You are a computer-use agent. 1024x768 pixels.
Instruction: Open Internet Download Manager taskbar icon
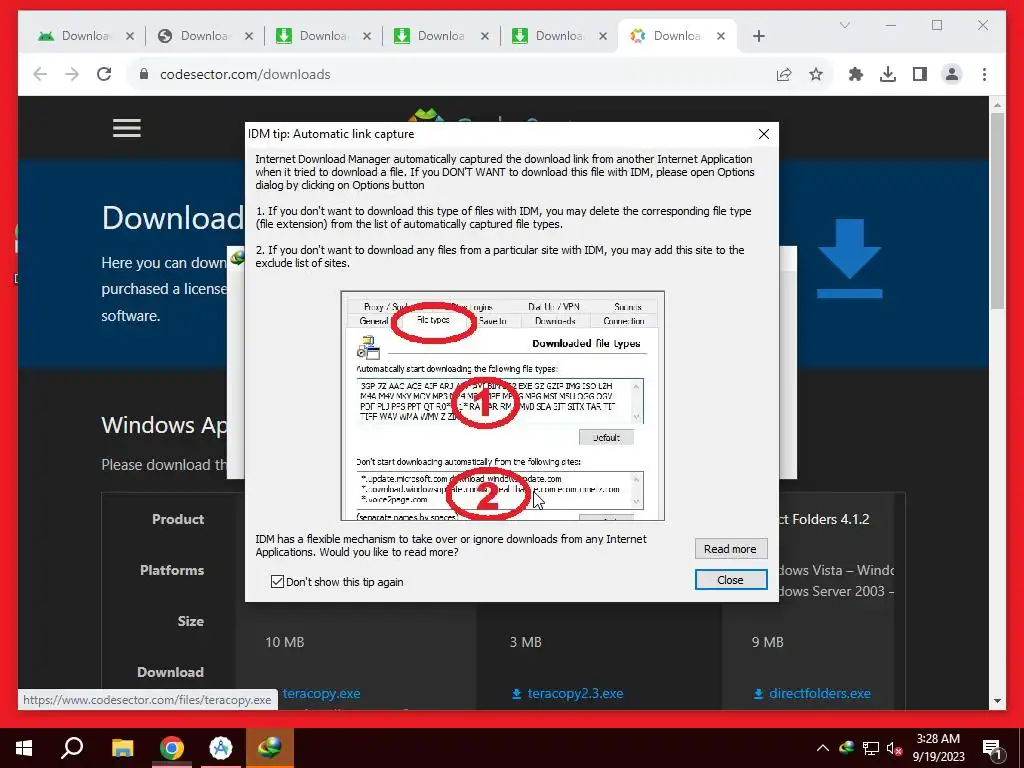point(270,748)
